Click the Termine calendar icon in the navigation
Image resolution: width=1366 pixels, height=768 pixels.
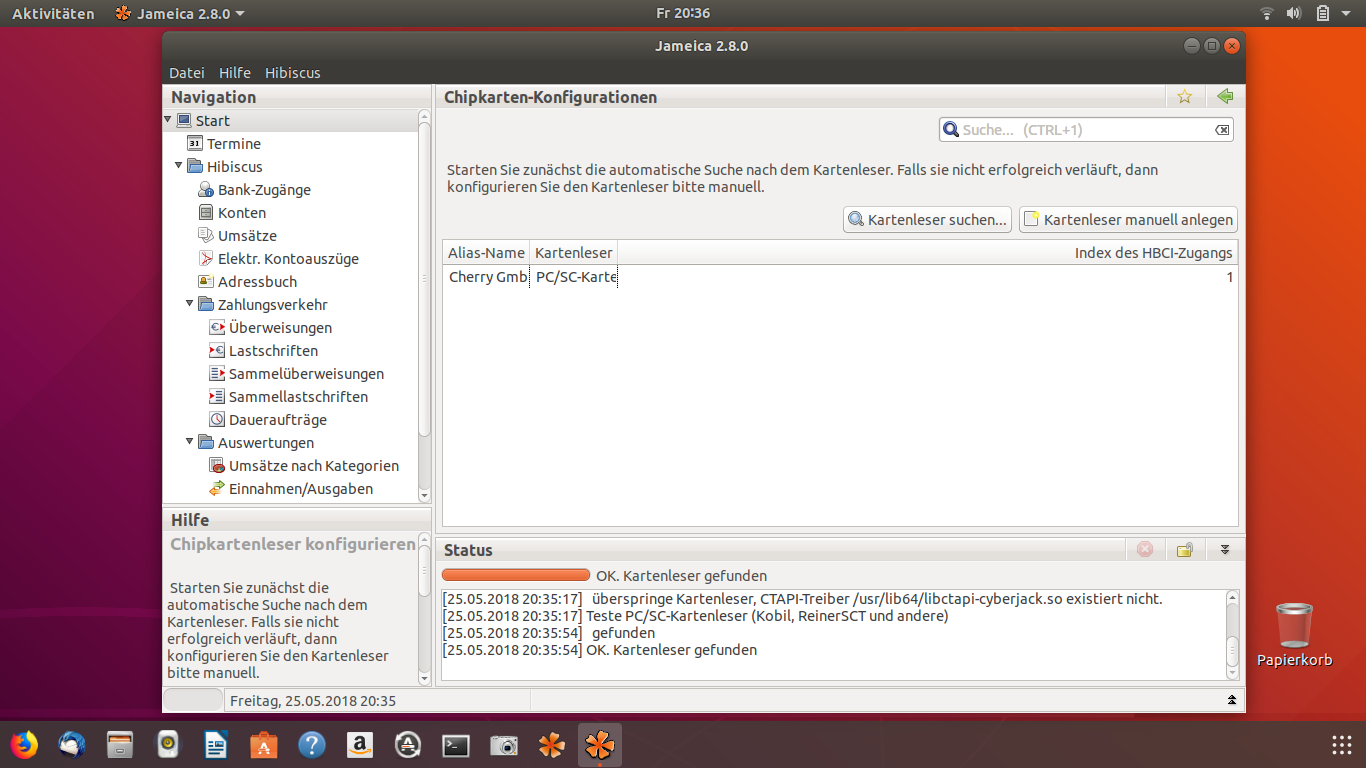click(x=195, y=144)
